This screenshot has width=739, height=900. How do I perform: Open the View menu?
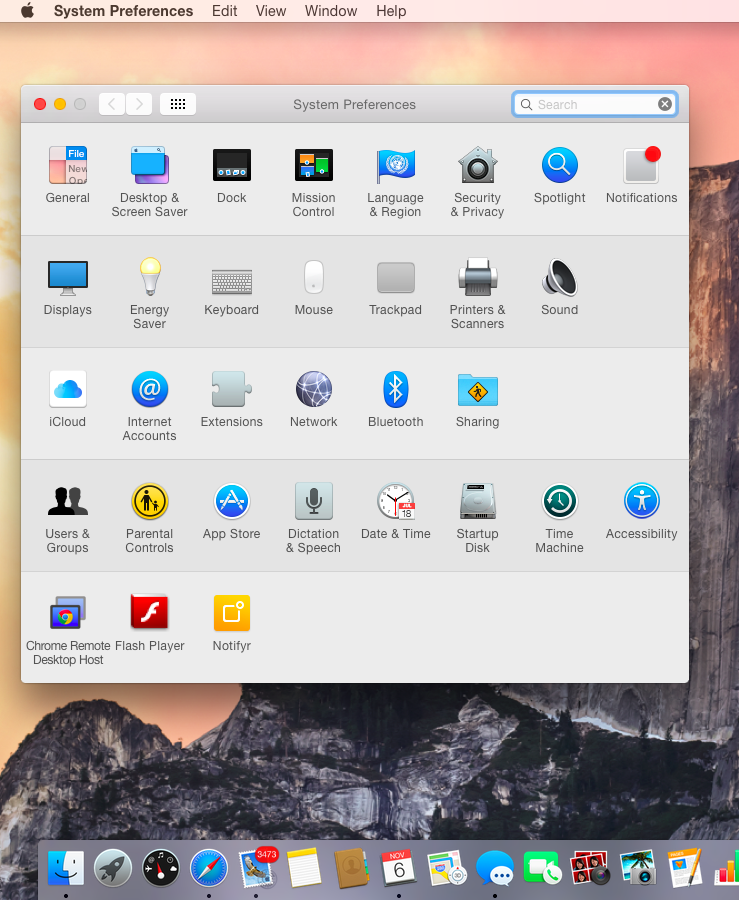(270, 11)
